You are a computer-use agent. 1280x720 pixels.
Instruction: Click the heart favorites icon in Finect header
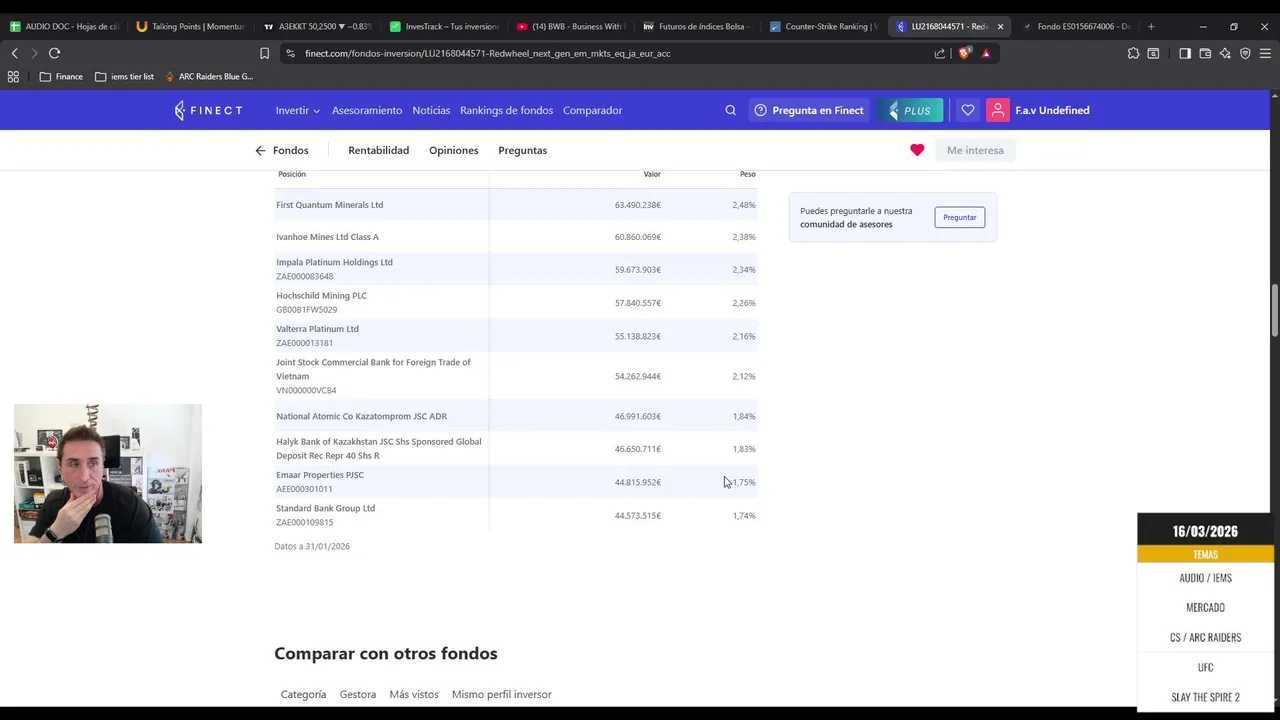967,110
